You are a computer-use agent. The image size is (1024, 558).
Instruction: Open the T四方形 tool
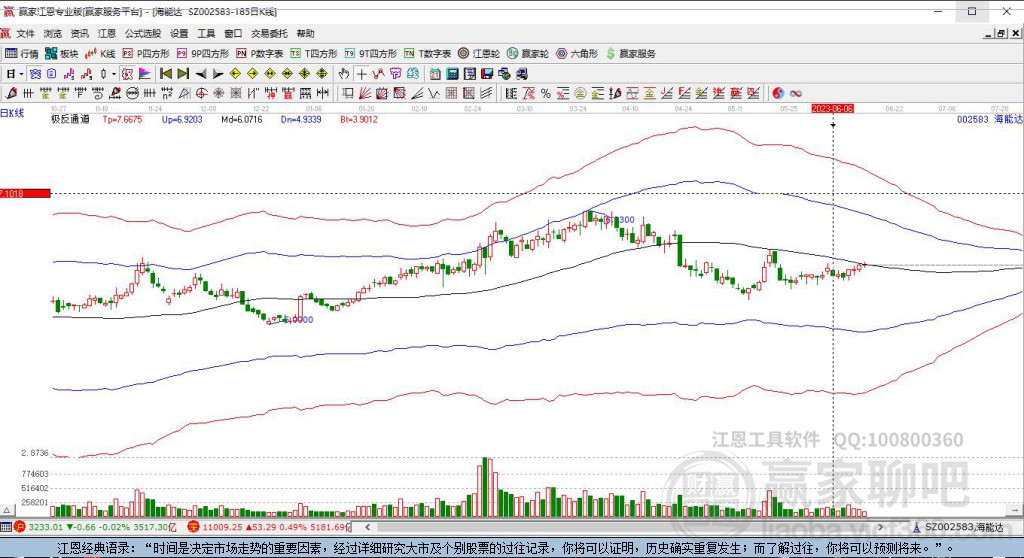click(x=313, y=54)
